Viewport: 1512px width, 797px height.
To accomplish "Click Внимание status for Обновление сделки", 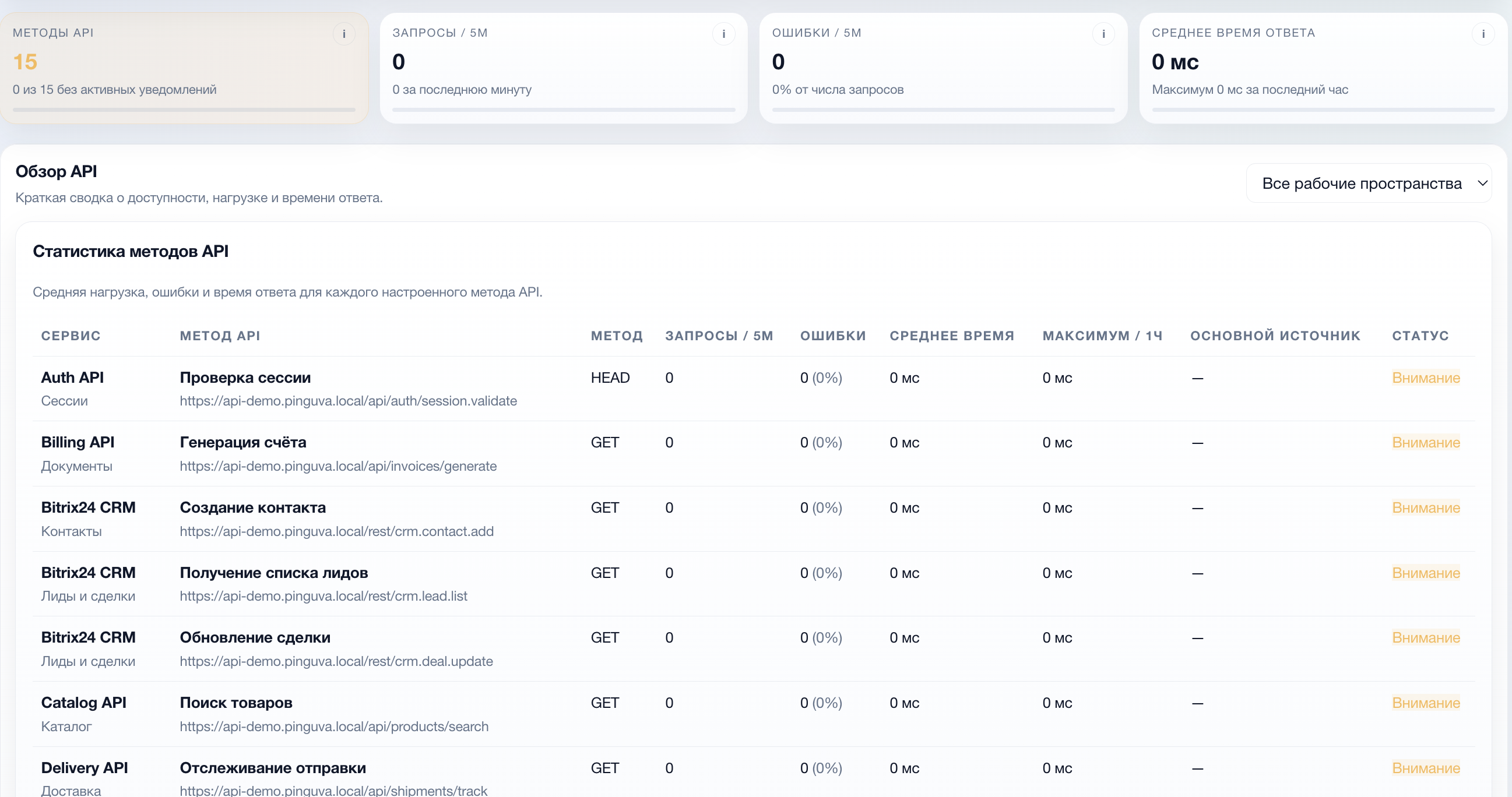I will click(x=1426, y=637).
